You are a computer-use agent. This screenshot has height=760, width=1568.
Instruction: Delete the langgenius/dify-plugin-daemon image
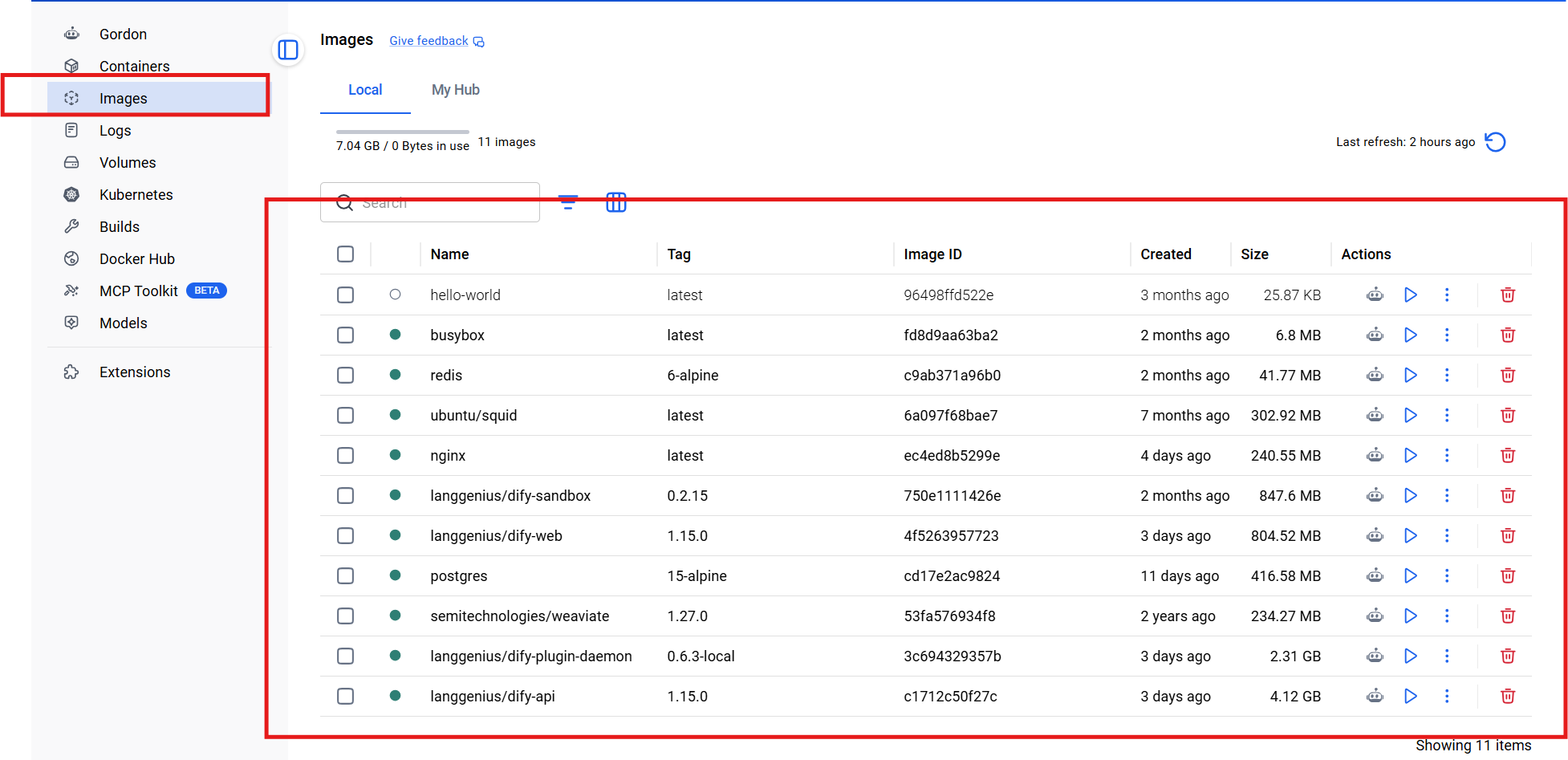pyautogui.click(x=1508, y=656)
